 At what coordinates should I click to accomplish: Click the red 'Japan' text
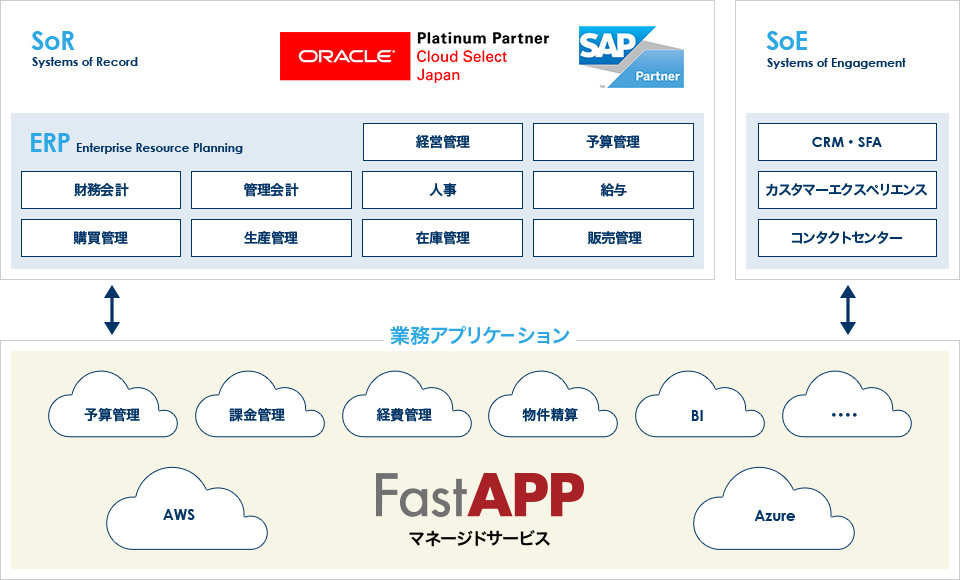coord(438,75)
